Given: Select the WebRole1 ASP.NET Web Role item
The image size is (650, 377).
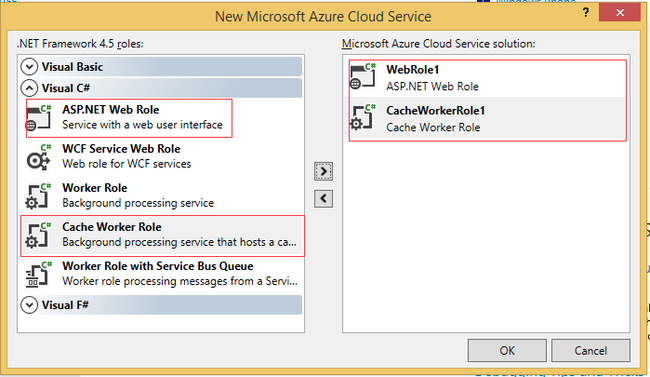Looking at the screenshot, I should (488, 78).
